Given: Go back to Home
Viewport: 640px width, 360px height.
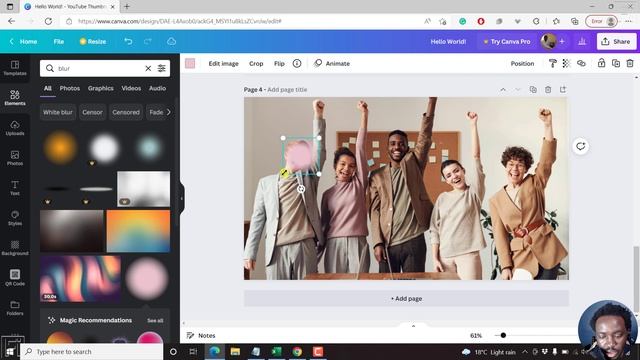Looking at the screenshot, I should pyautogui.click(x=24, y=41).
